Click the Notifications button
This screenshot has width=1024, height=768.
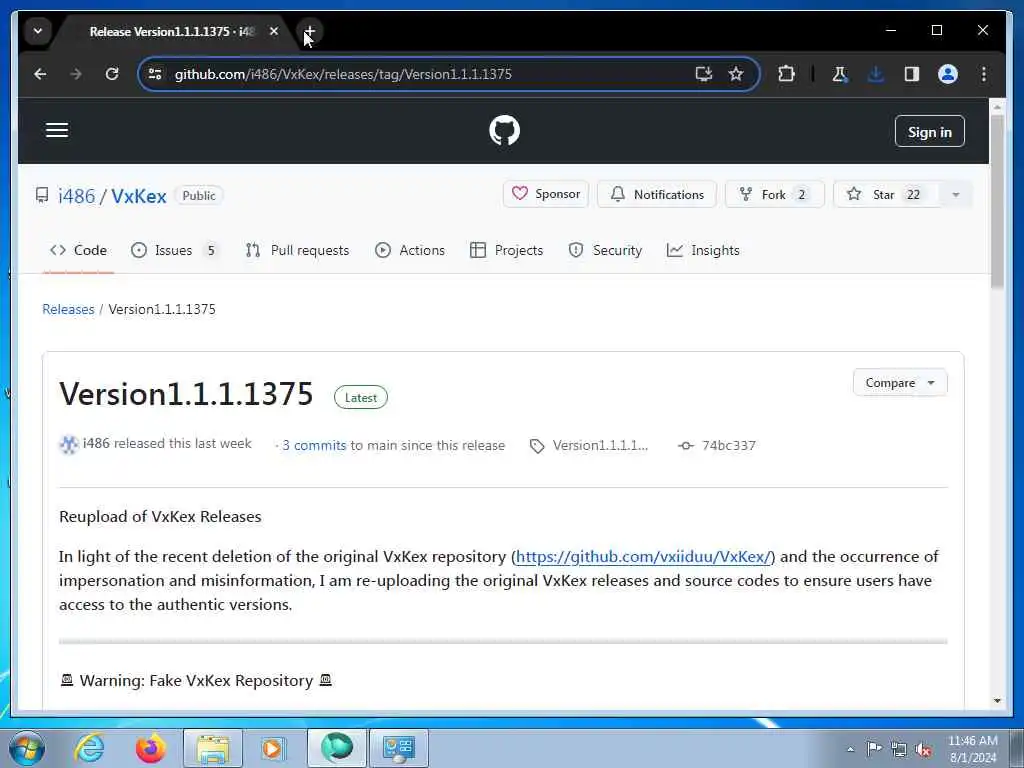[x=656, y=194]
